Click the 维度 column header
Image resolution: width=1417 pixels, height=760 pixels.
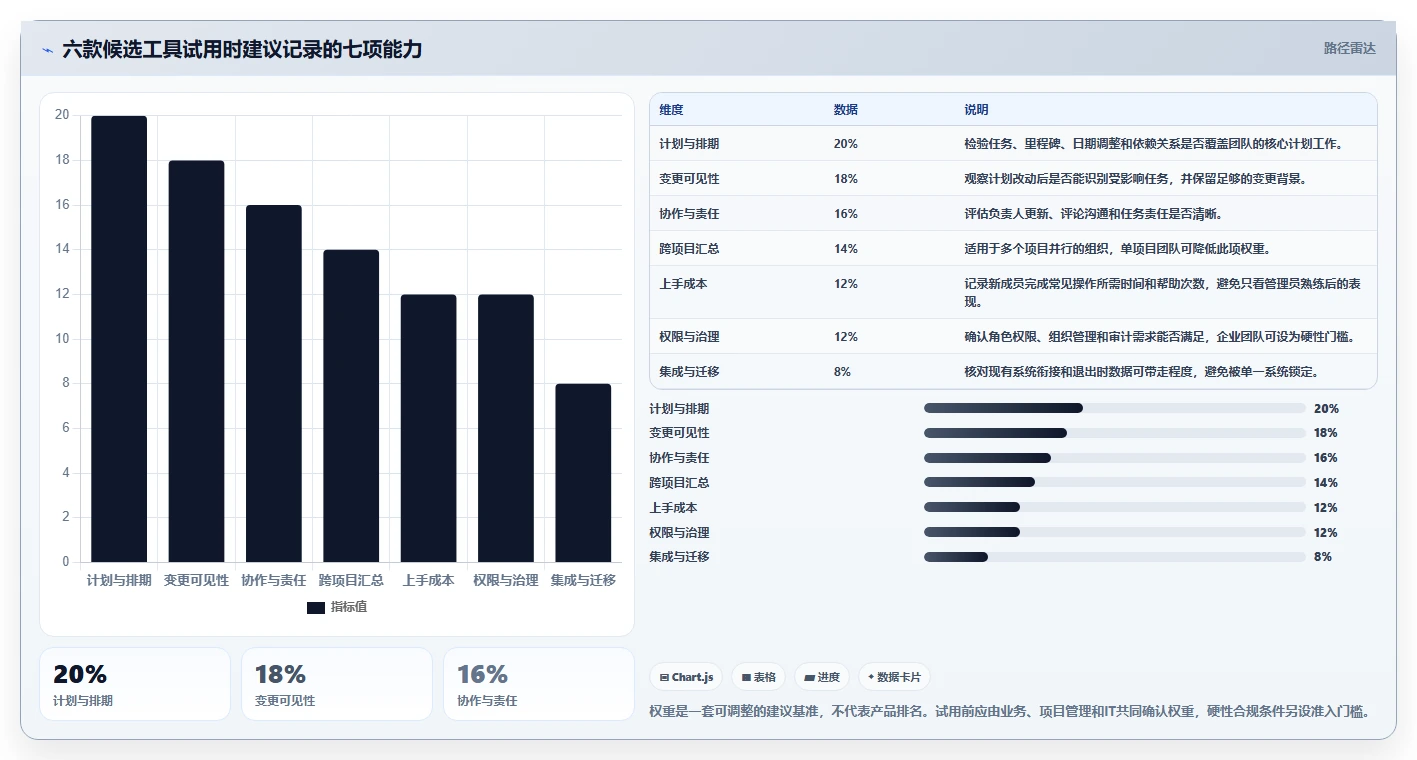[671, 110]
